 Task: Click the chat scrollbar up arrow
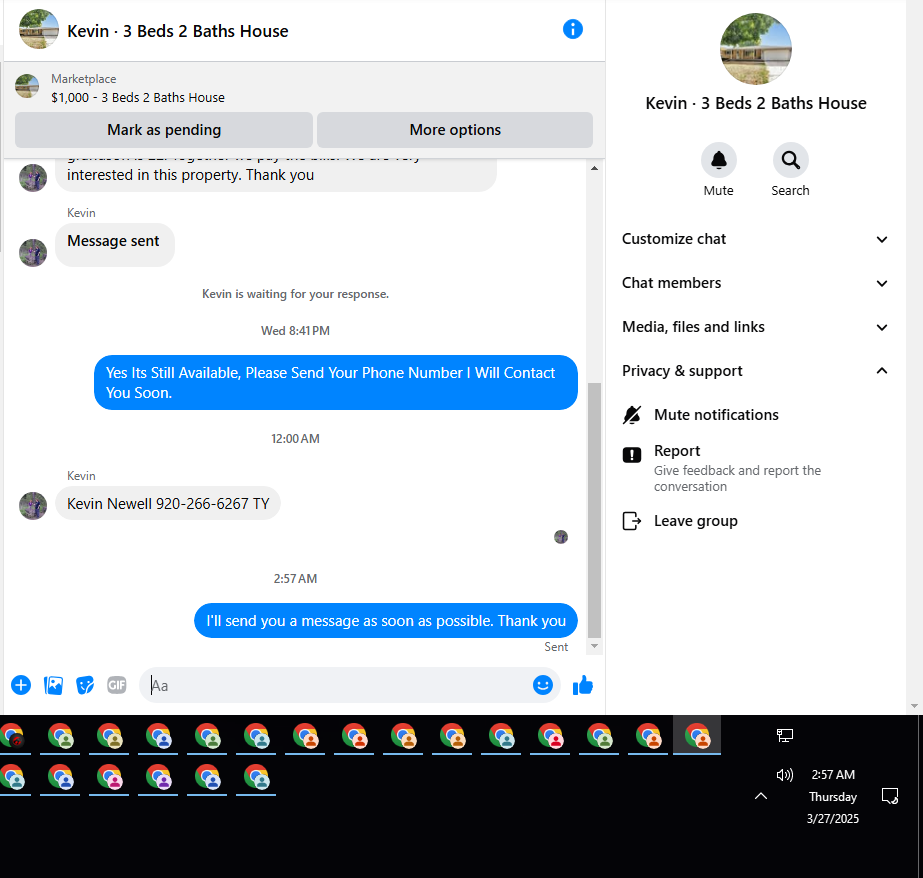595,168
